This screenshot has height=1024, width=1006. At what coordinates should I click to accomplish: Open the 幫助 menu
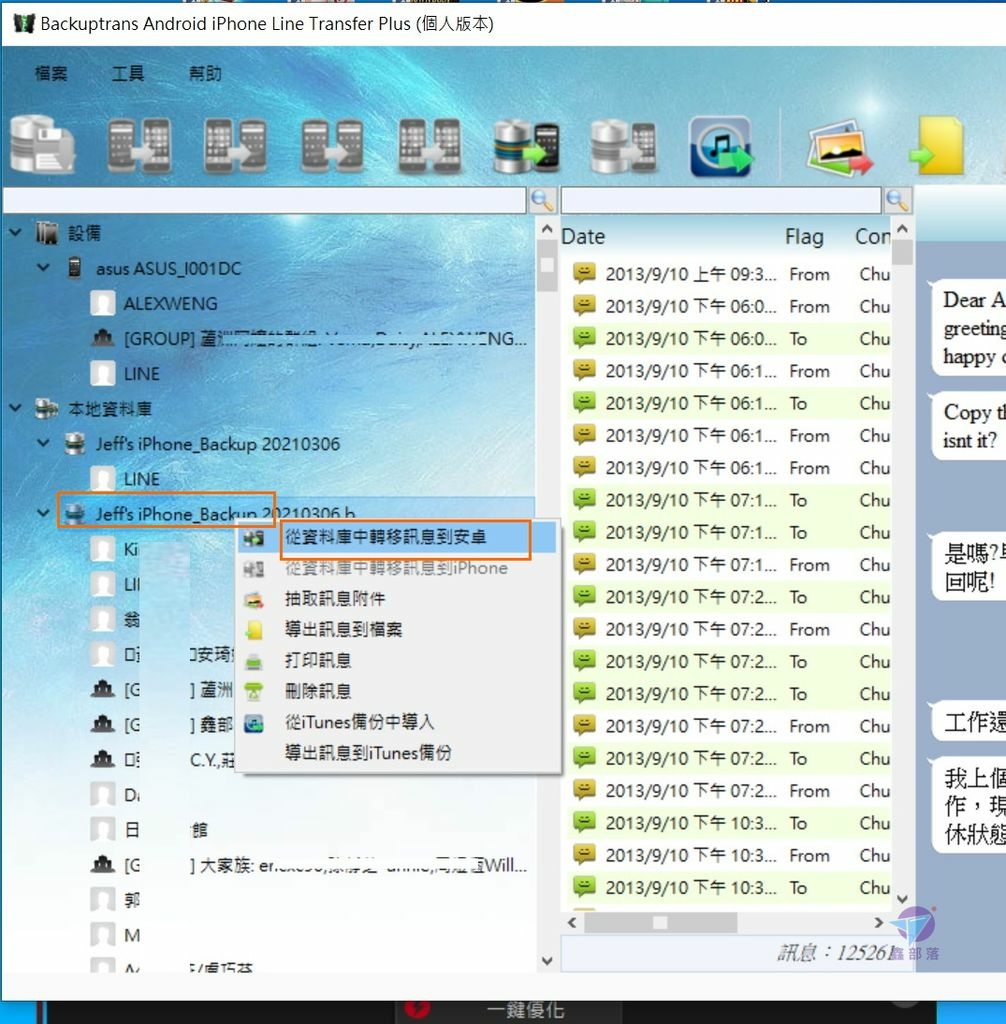pos(205,73)
